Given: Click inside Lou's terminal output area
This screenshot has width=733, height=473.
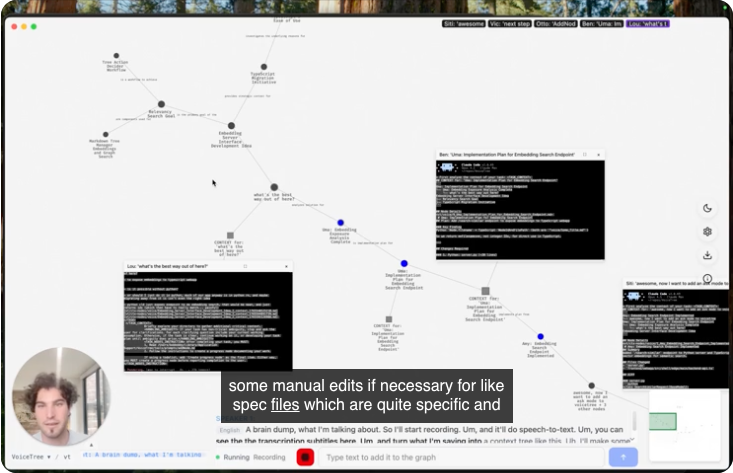Looking at the screenshot, I should point(208,322).
